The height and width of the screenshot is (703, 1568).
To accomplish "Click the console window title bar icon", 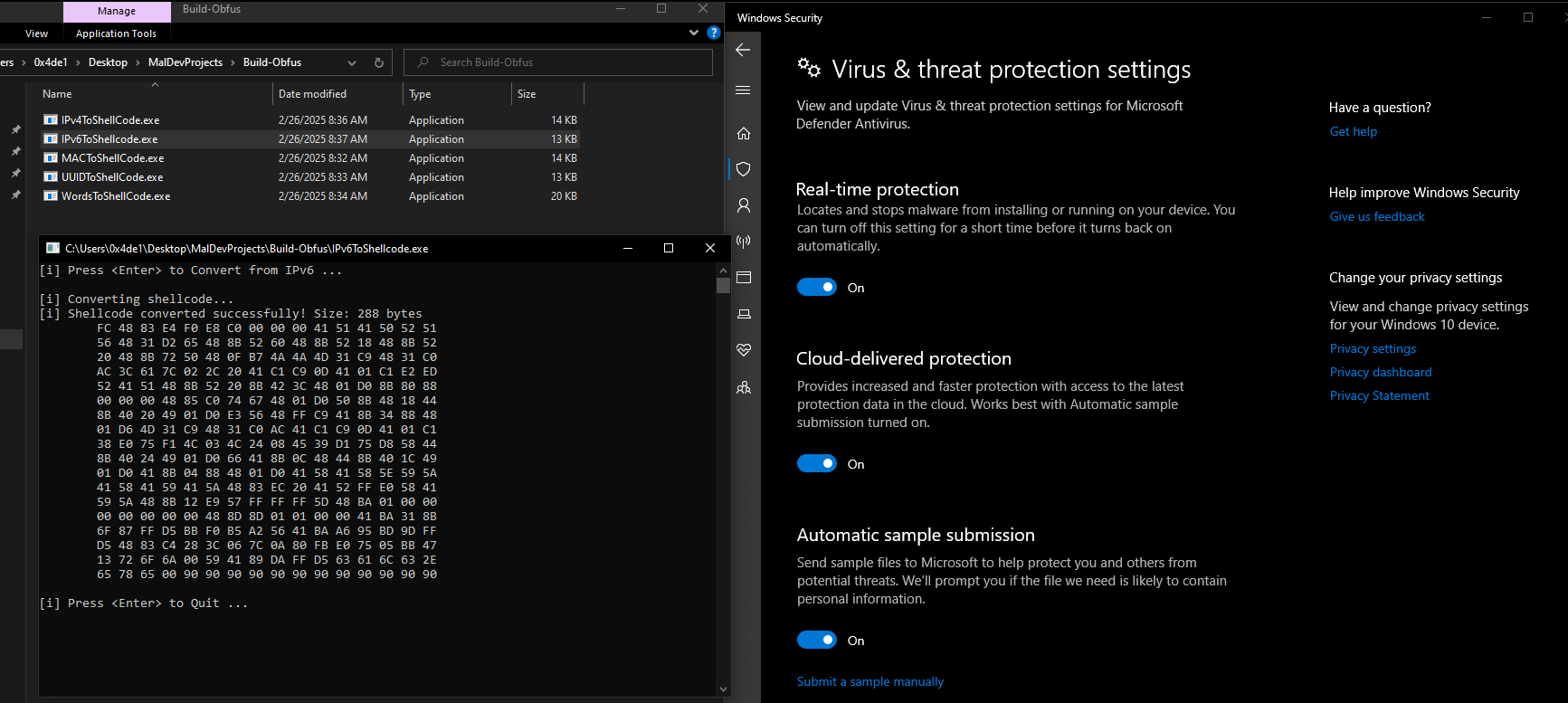I will [53, 248].
